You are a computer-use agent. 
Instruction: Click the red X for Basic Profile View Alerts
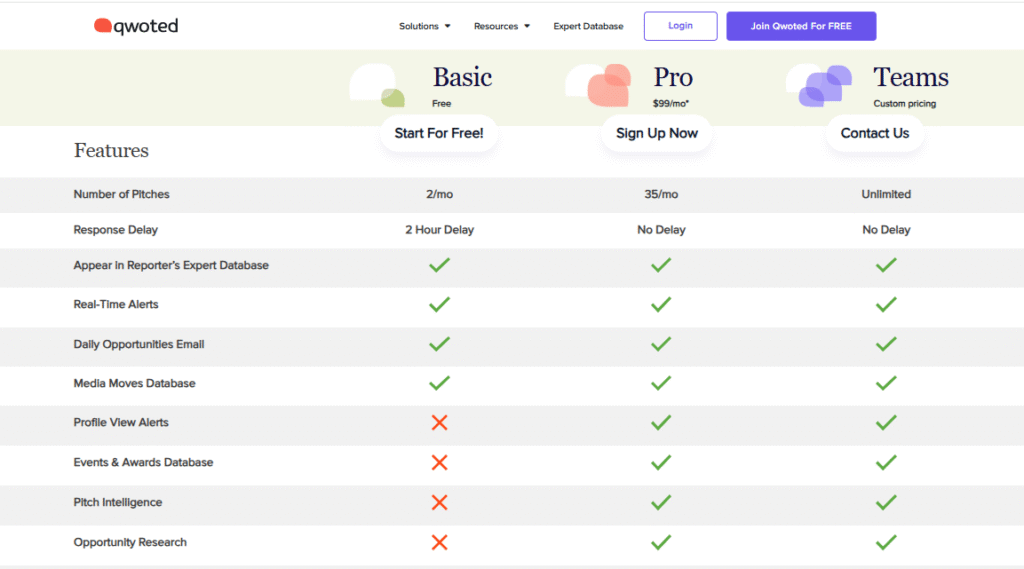(439, 423)
